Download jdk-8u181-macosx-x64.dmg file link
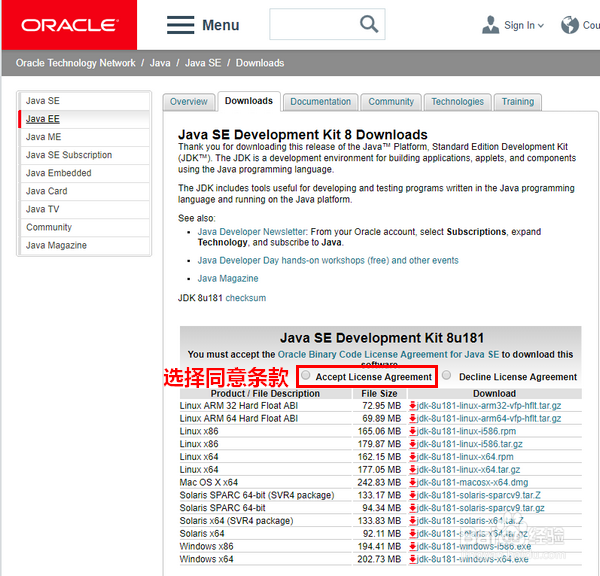 click(x=473, y=482)
